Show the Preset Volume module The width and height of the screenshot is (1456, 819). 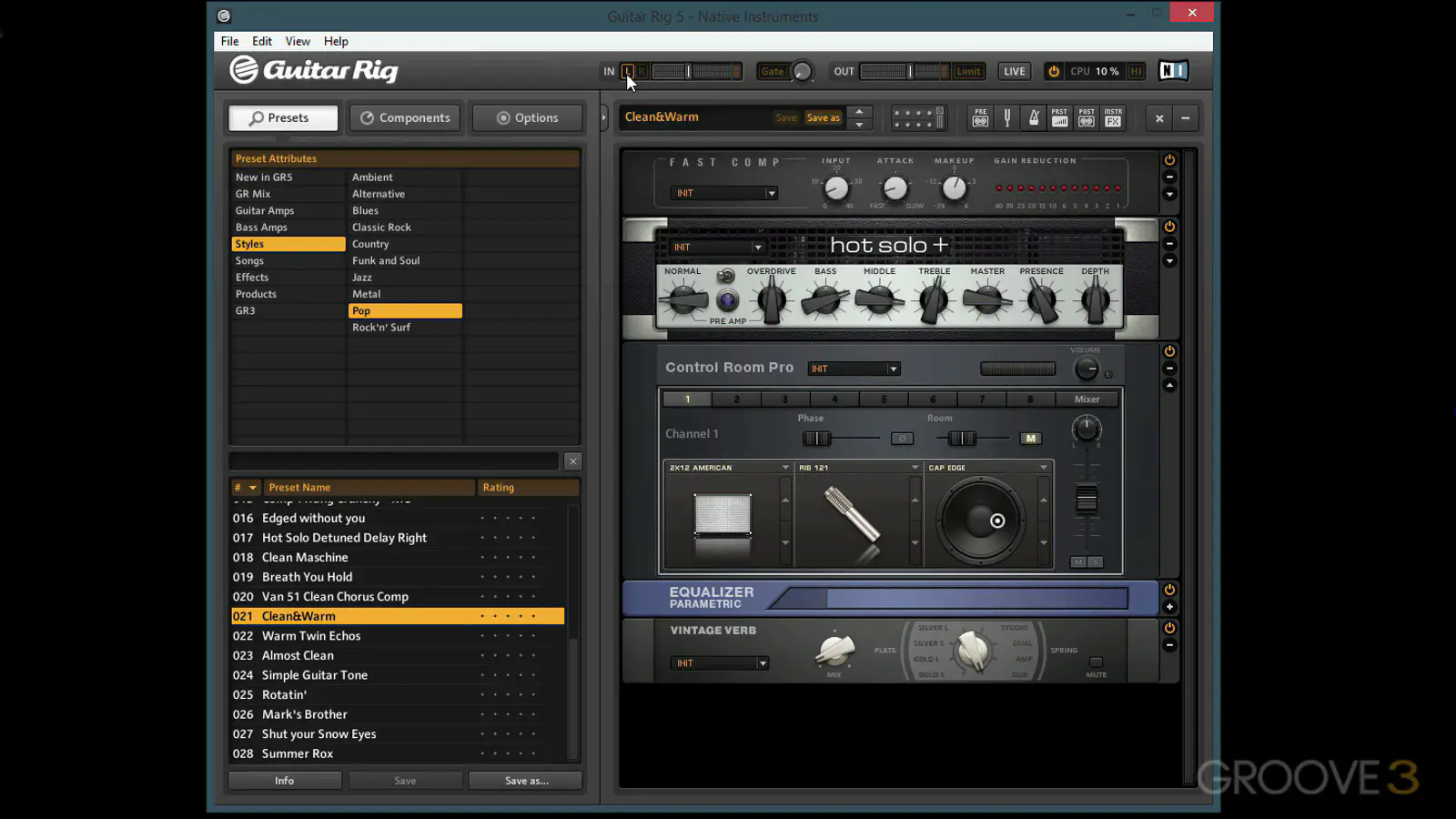point(1059,118)
